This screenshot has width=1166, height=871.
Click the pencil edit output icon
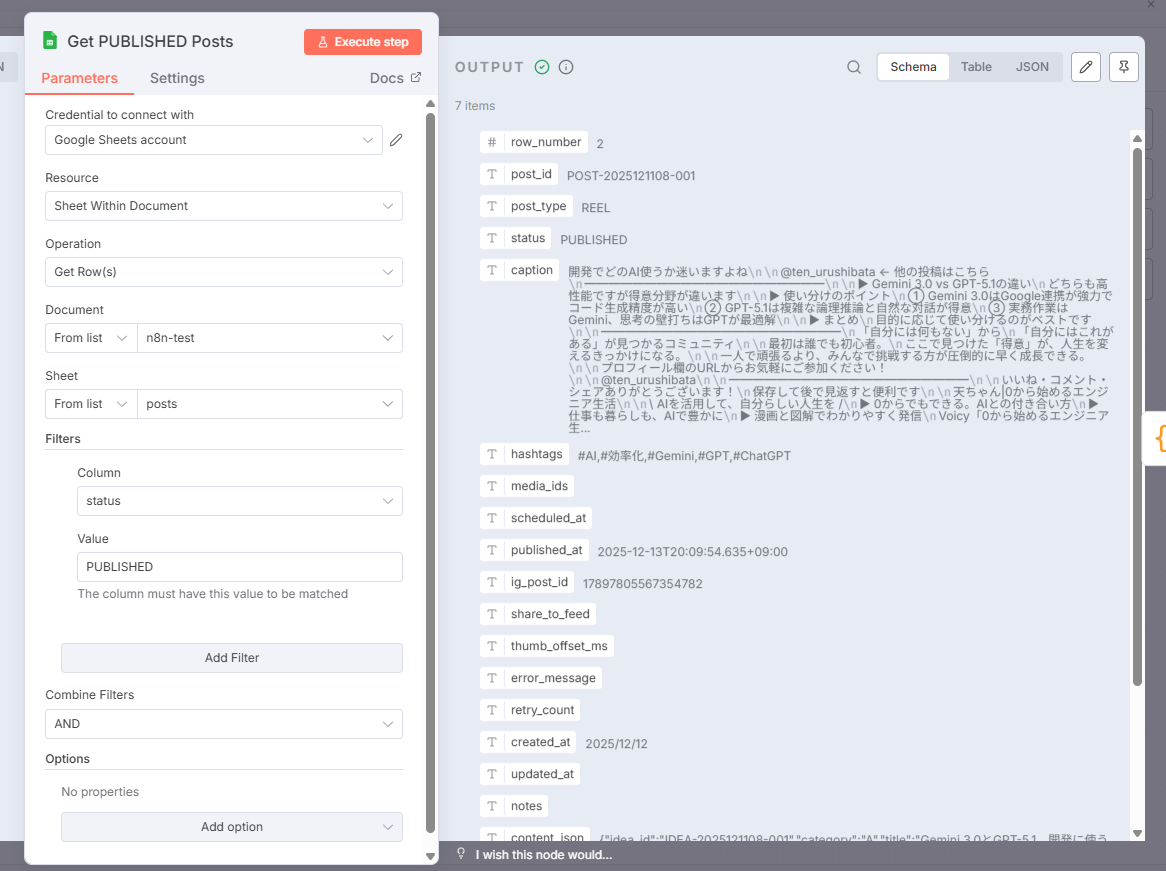1086,67
